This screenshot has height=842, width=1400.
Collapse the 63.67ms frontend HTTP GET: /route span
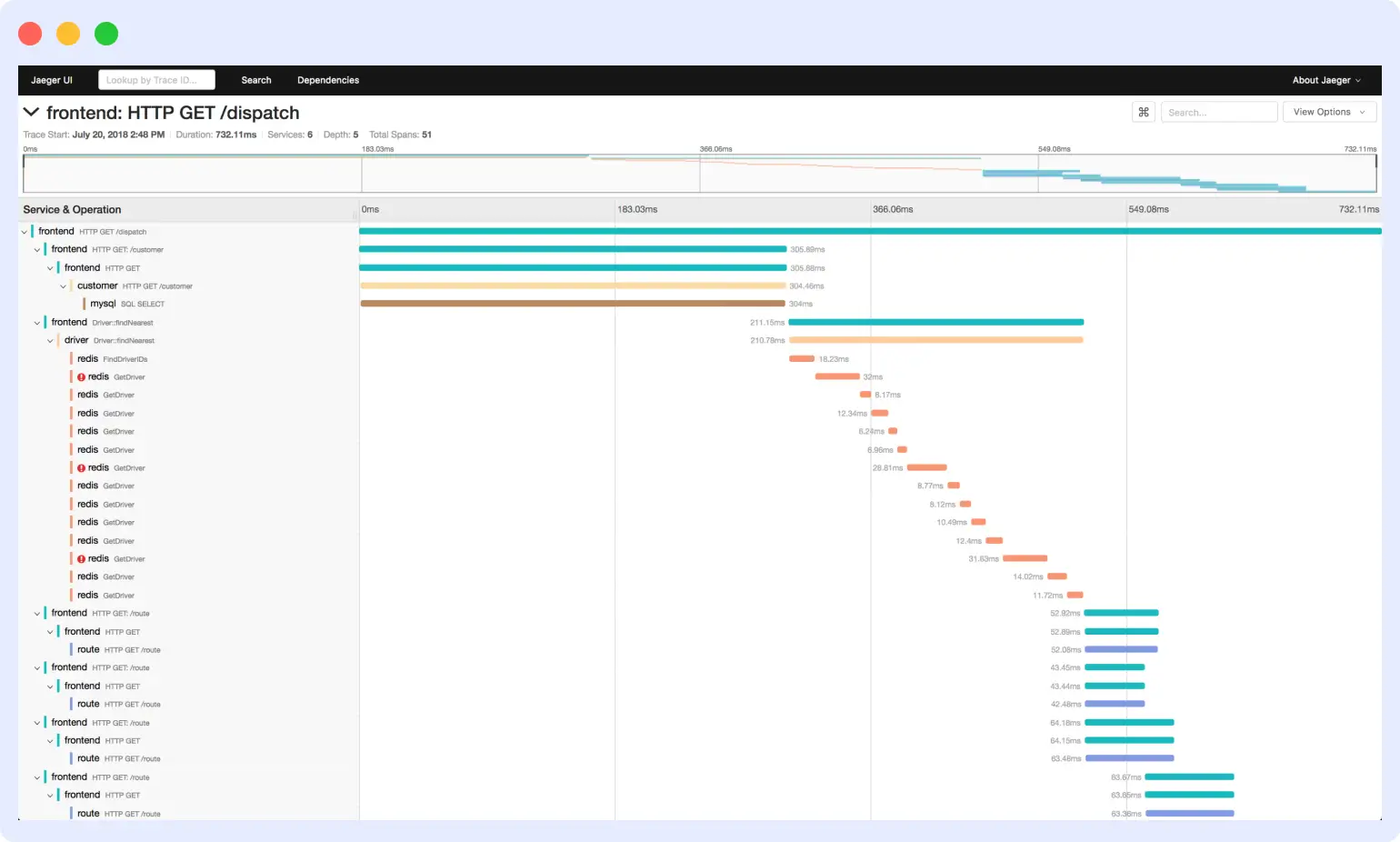point(37,777)
